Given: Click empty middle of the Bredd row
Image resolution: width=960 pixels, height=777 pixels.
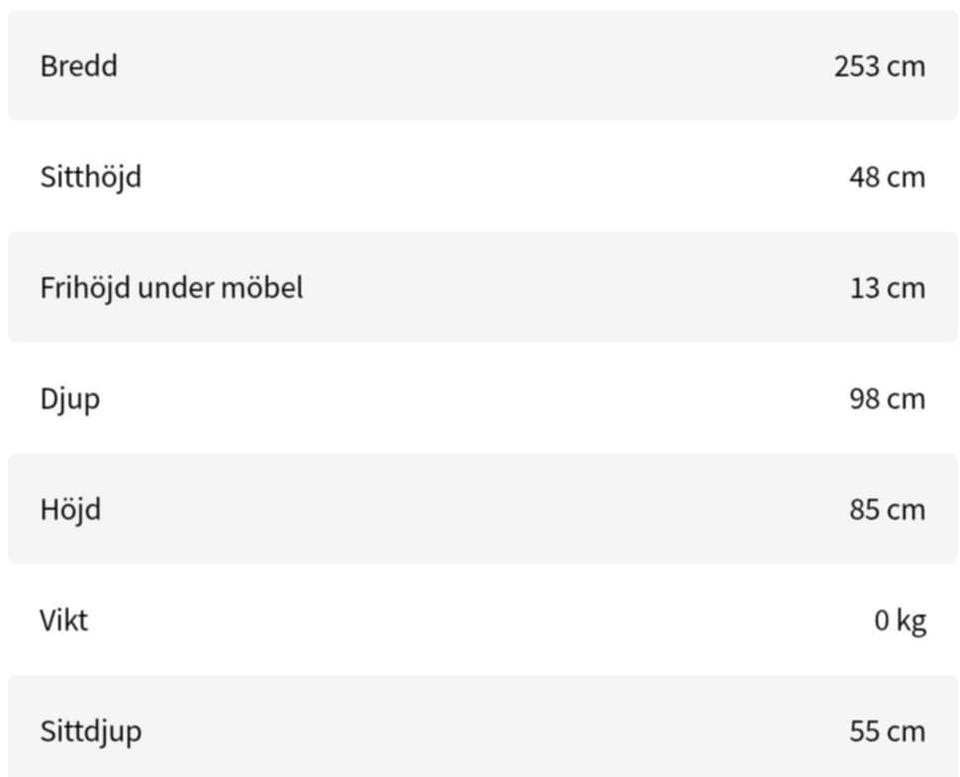Looking at the screenshot, I should [x=480, y=66].
